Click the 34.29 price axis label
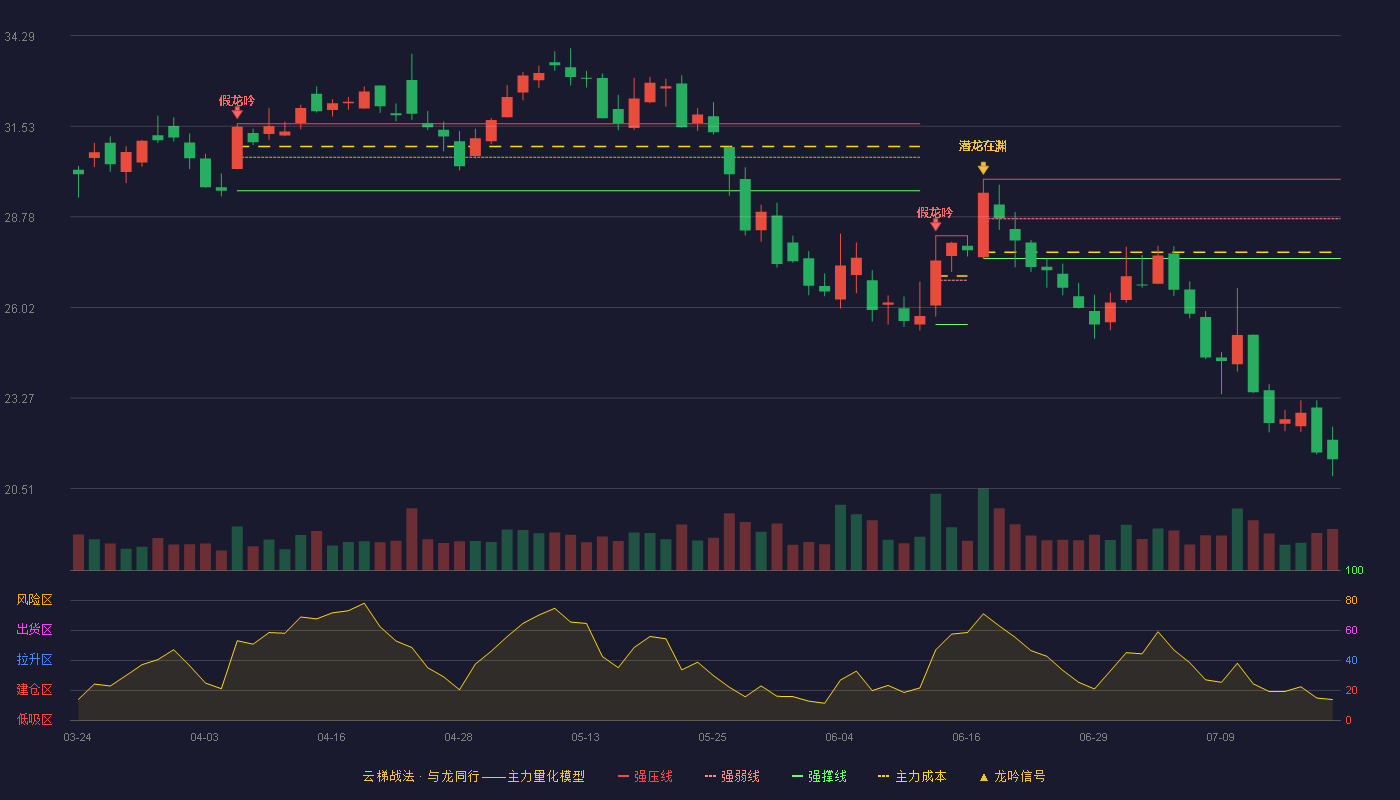The image size is (1400, 800). (19, 37)
